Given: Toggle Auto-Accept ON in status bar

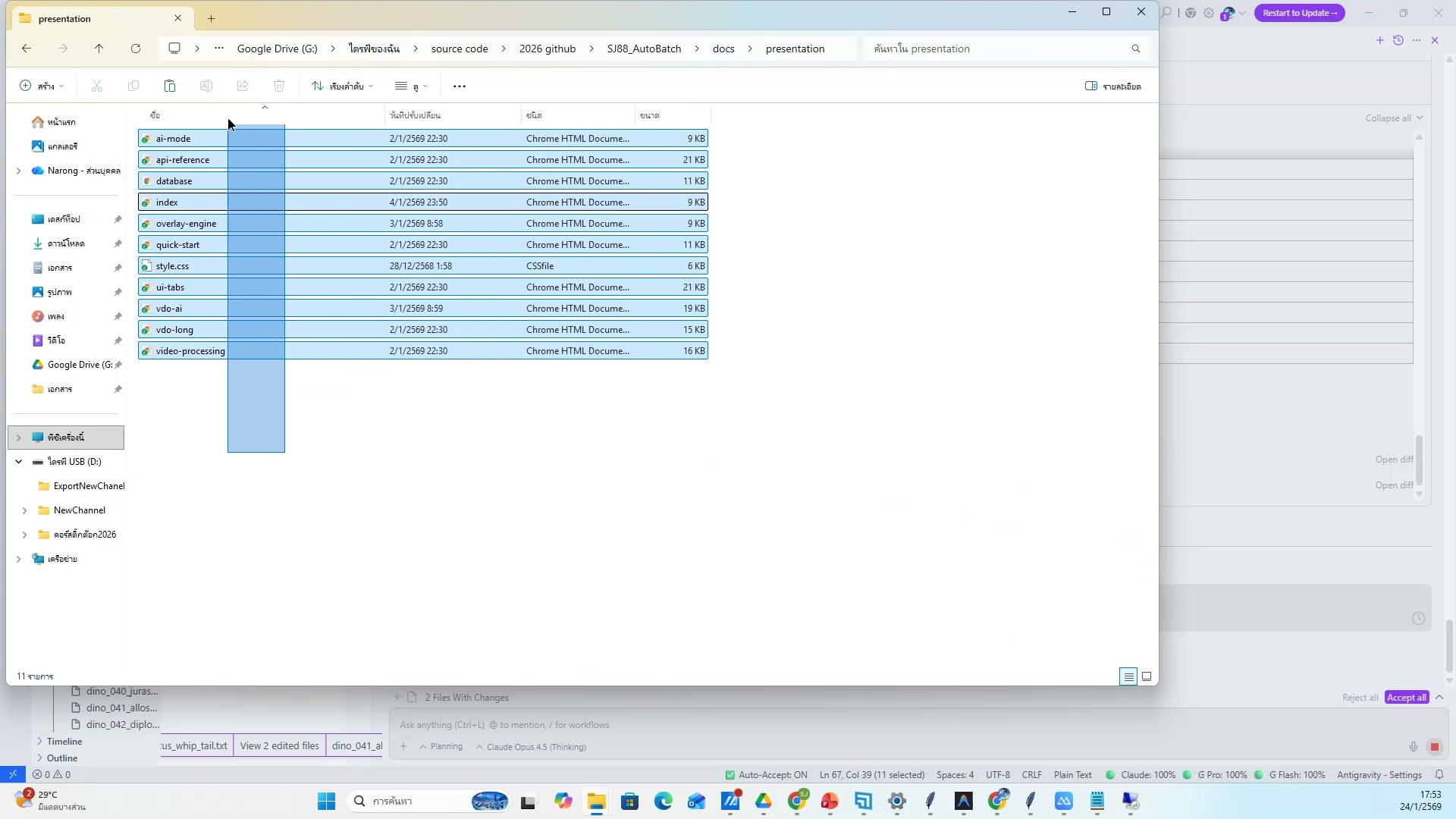Looking at the screenshot, I should 766,775.
